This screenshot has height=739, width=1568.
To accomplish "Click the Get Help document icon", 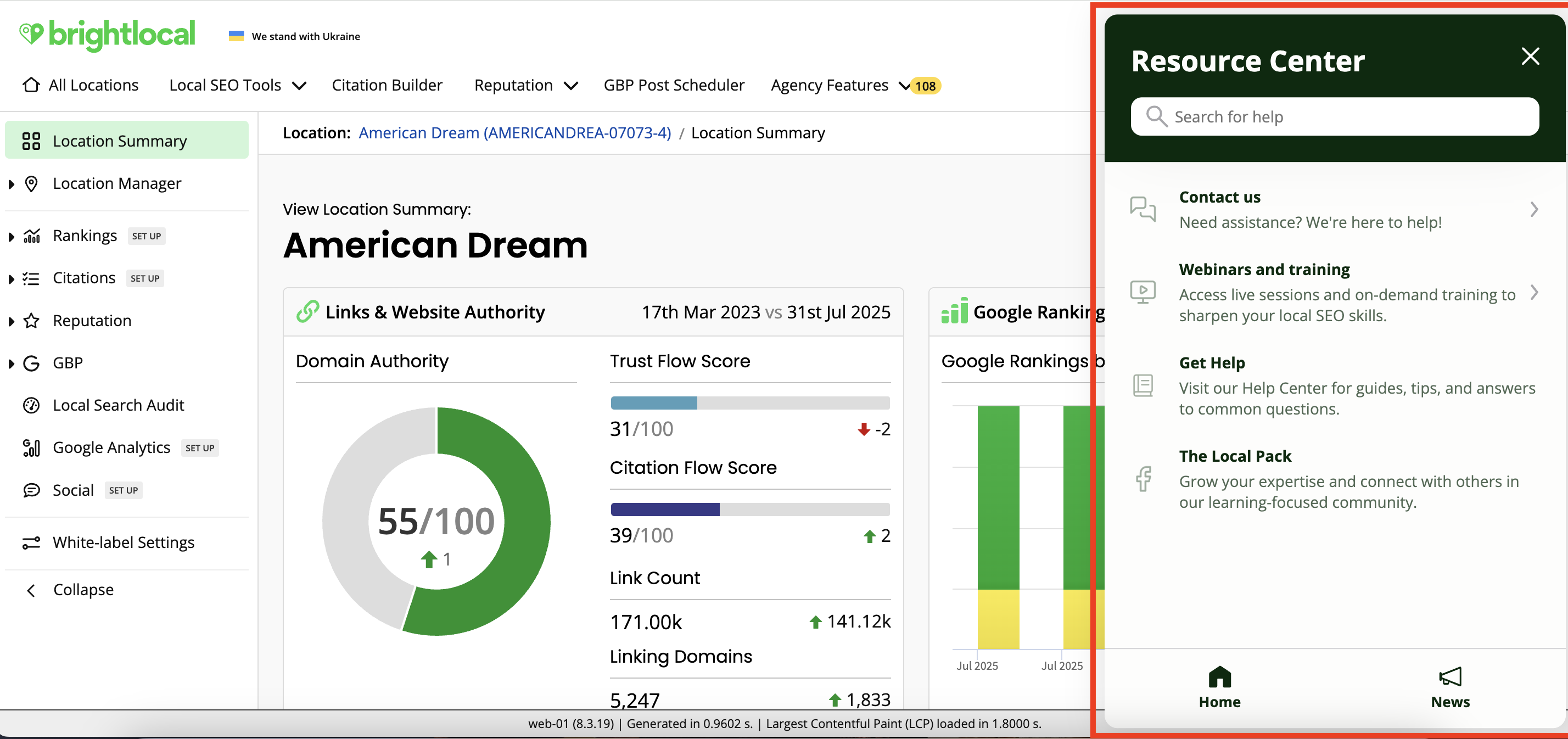I will point(1143,385).
